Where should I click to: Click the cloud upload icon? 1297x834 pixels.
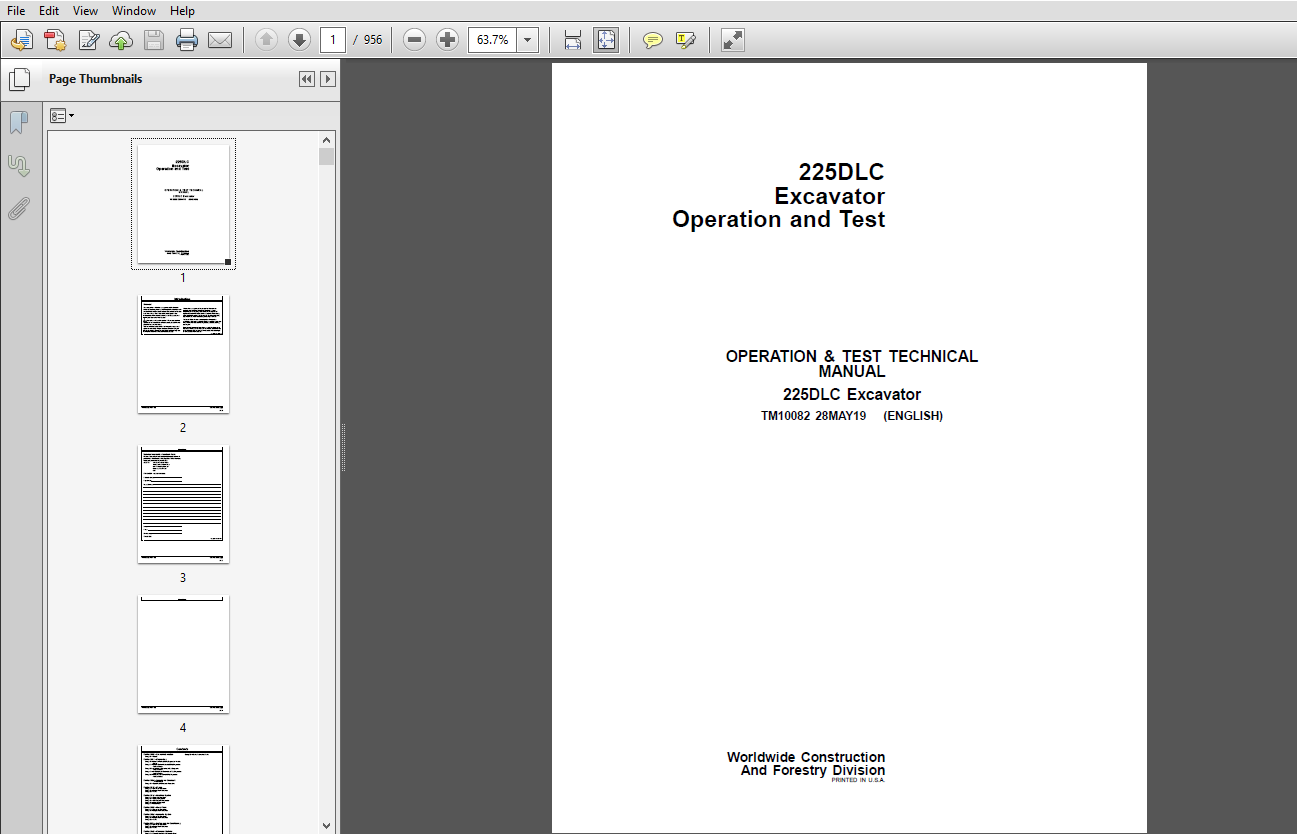click(121, 40)
